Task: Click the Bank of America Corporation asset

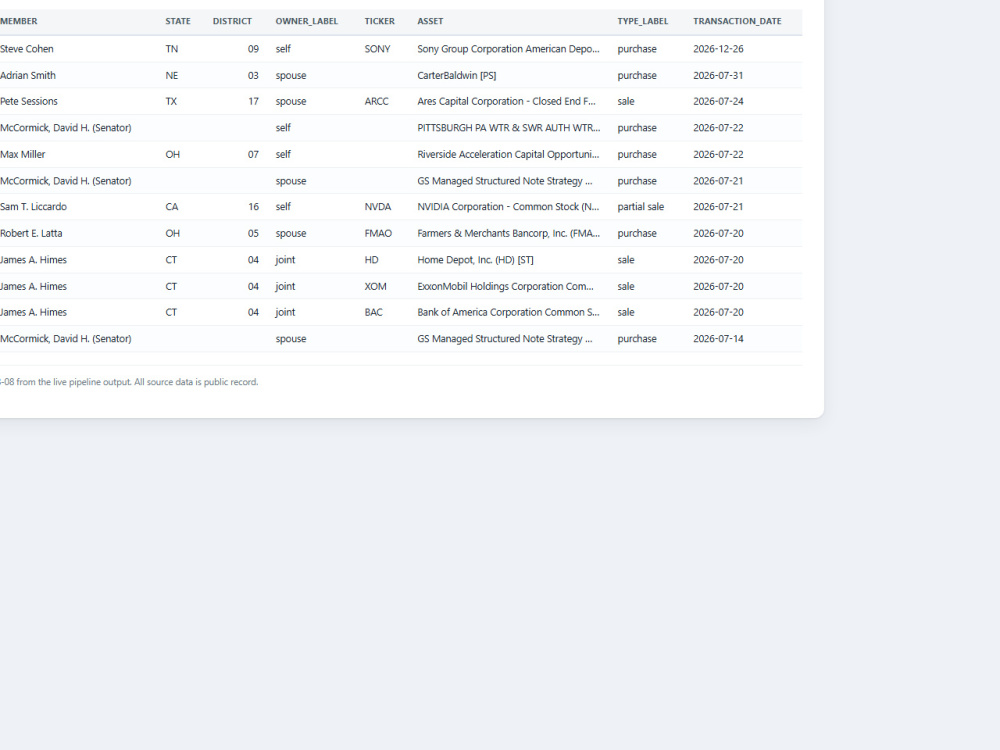Action: pyautogui.click(x=508, y=312)
